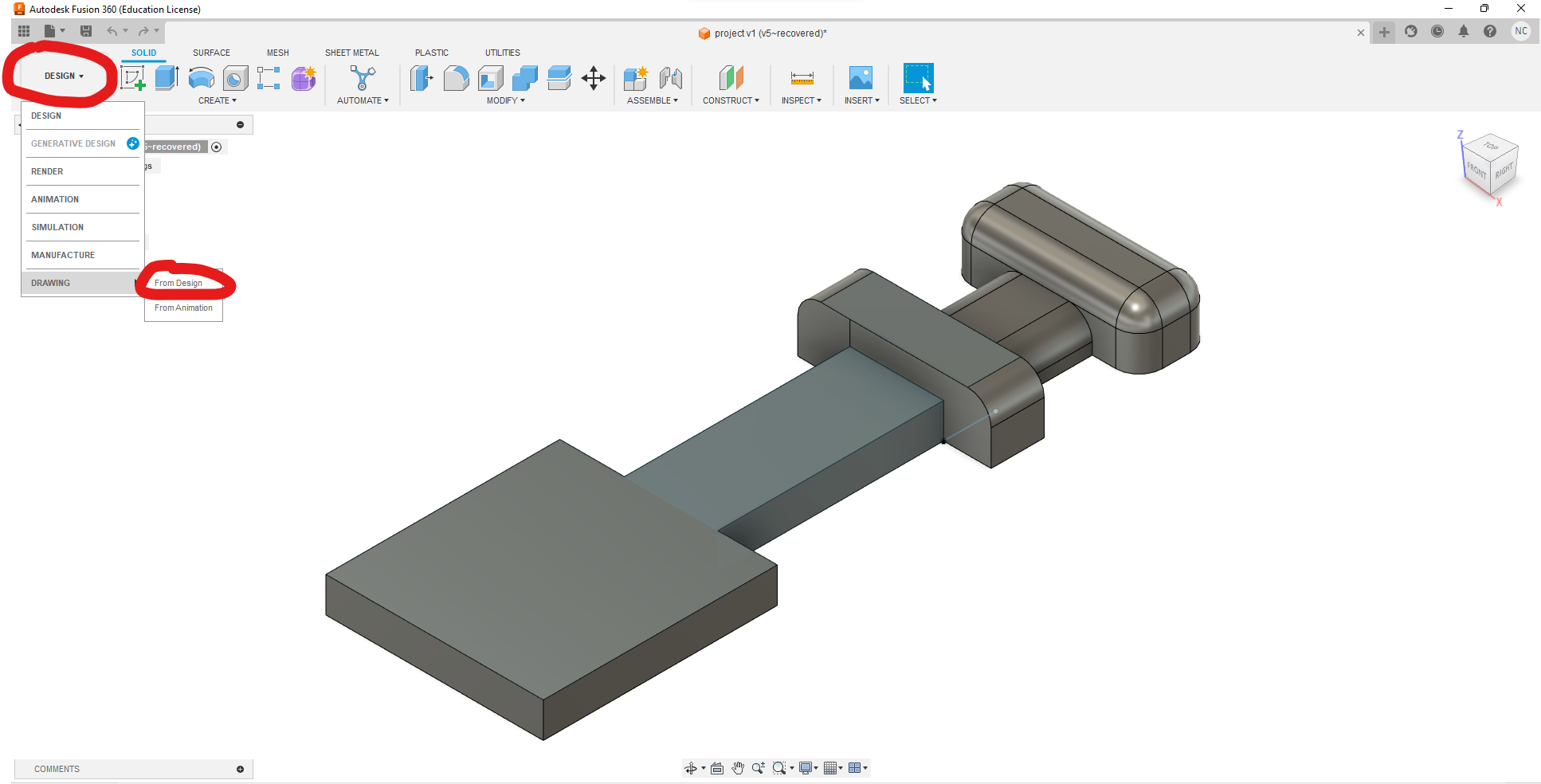Select the Offset Plane construct tool

tap(731, 78)
